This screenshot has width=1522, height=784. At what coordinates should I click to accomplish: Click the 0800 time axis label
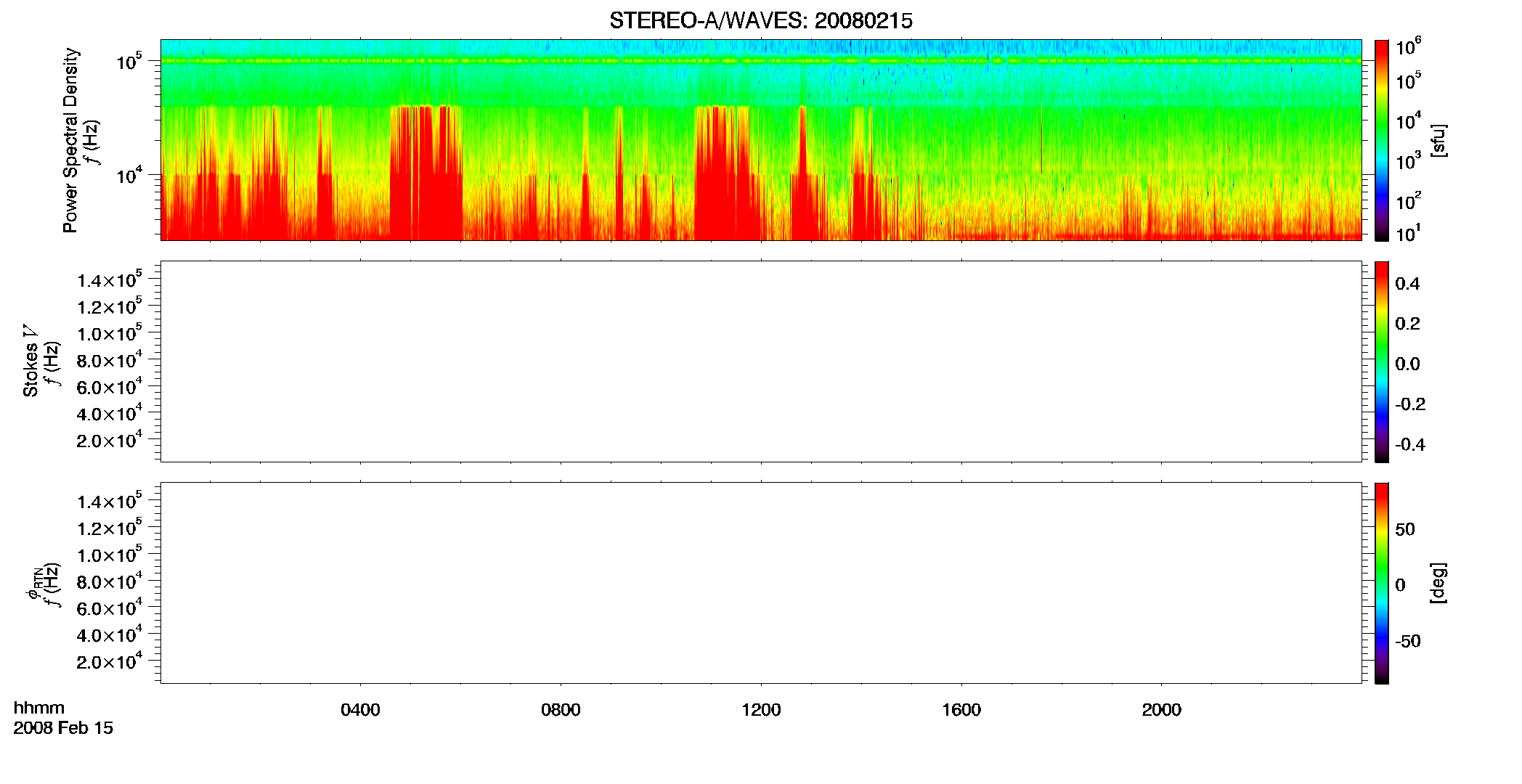[561, 709]
